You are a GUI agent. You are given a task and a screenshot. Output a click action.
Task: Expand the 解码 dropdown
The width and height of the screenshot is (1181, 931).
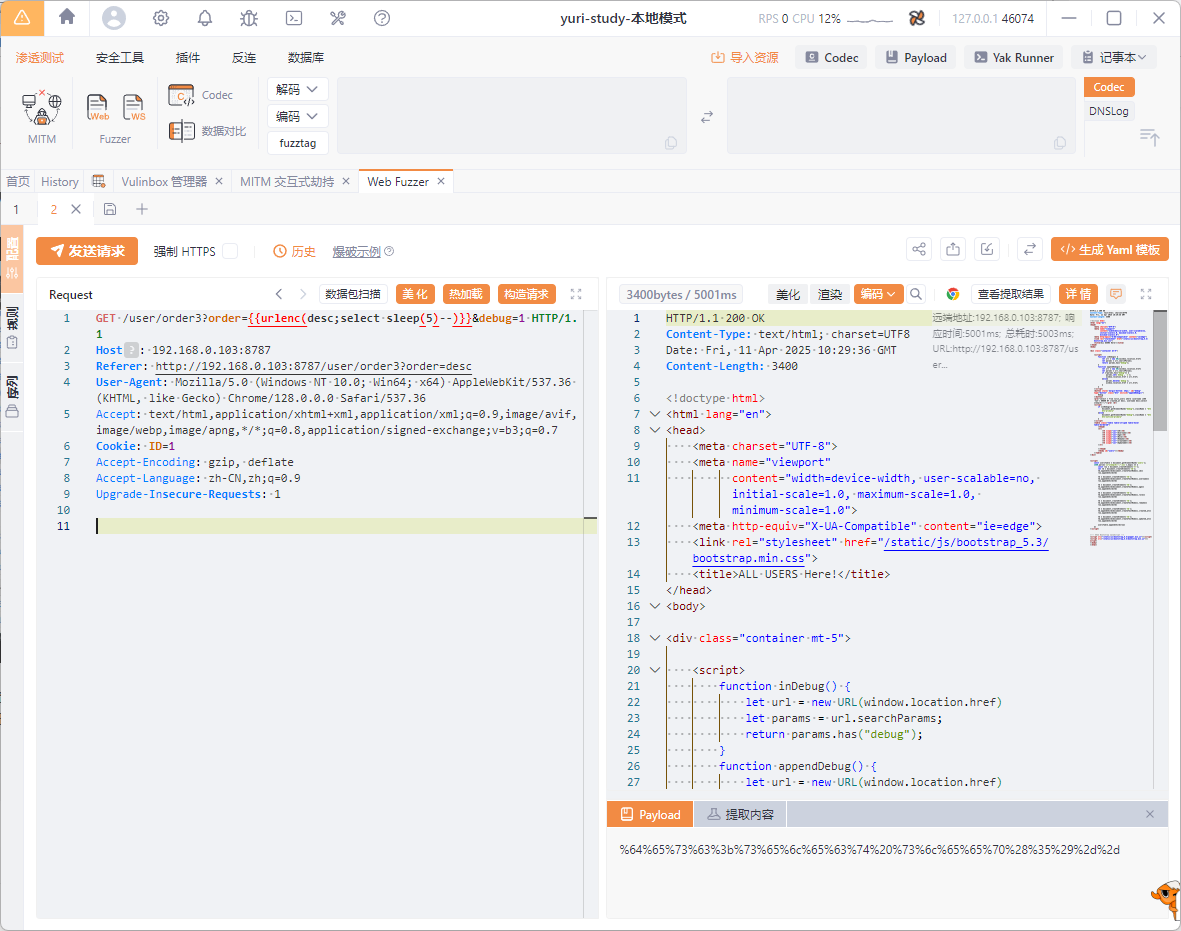point(298,89)
